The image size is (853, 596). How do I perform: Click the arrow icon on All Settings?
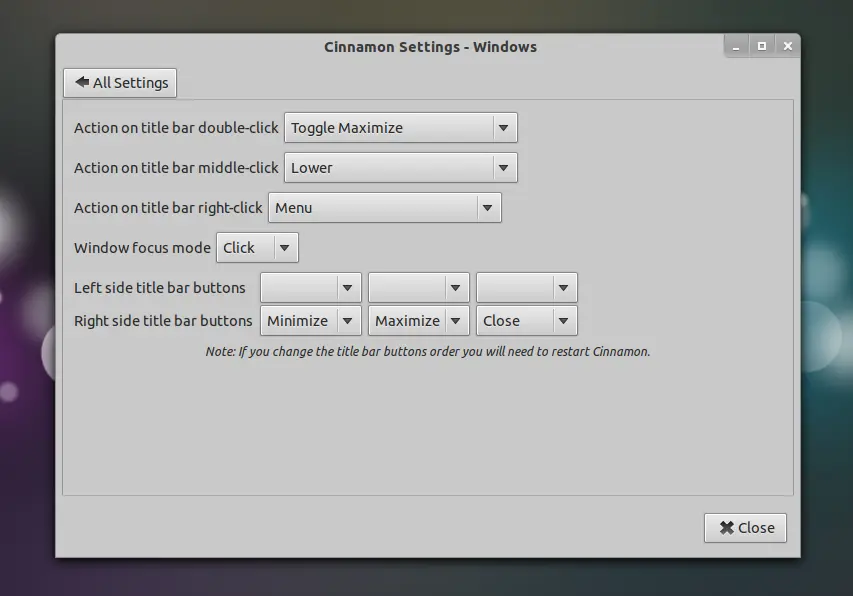click(x=82, y=82)
